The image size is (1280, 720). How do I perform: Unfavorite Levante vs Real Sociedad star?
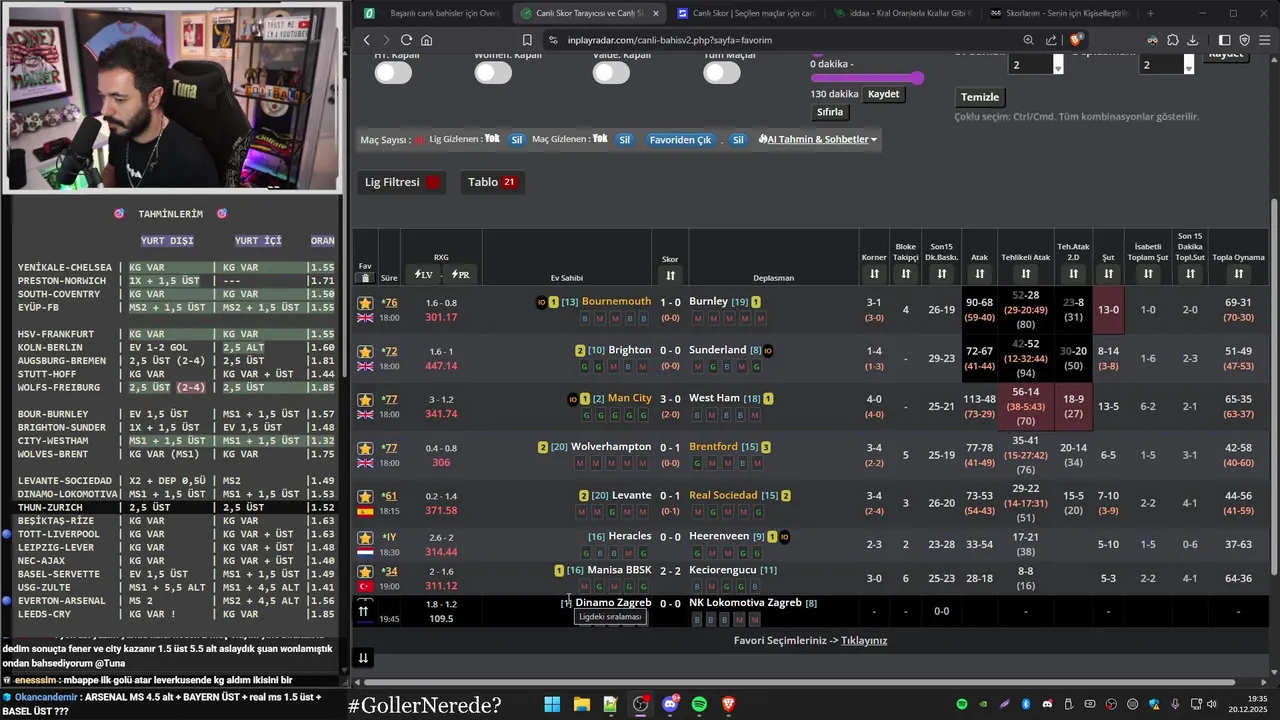click(365, 496)
